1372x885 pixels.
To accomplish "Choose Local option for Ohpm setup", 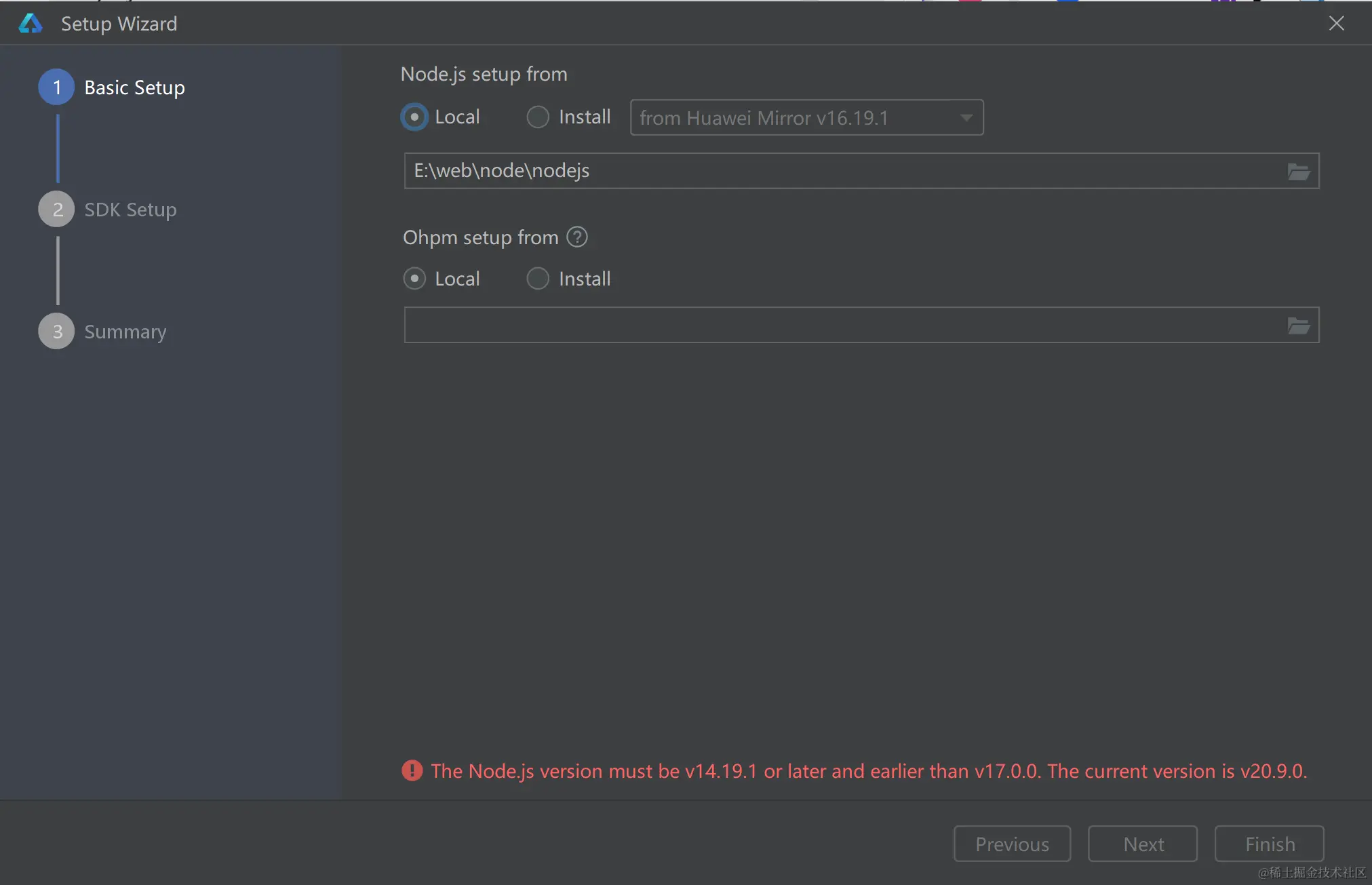I will point(414,279).
